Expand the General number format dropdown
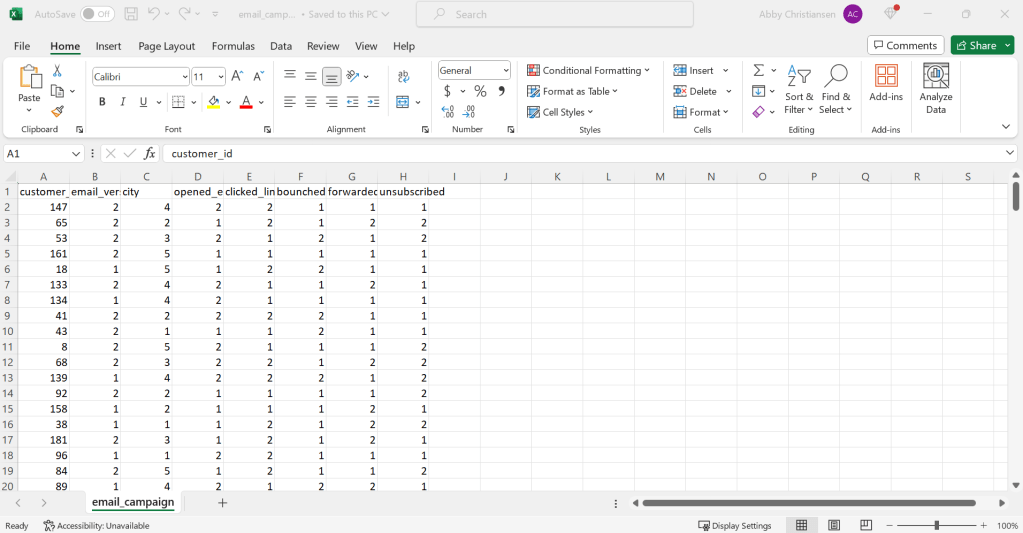1023x533 pixels. tap(475, 70)
